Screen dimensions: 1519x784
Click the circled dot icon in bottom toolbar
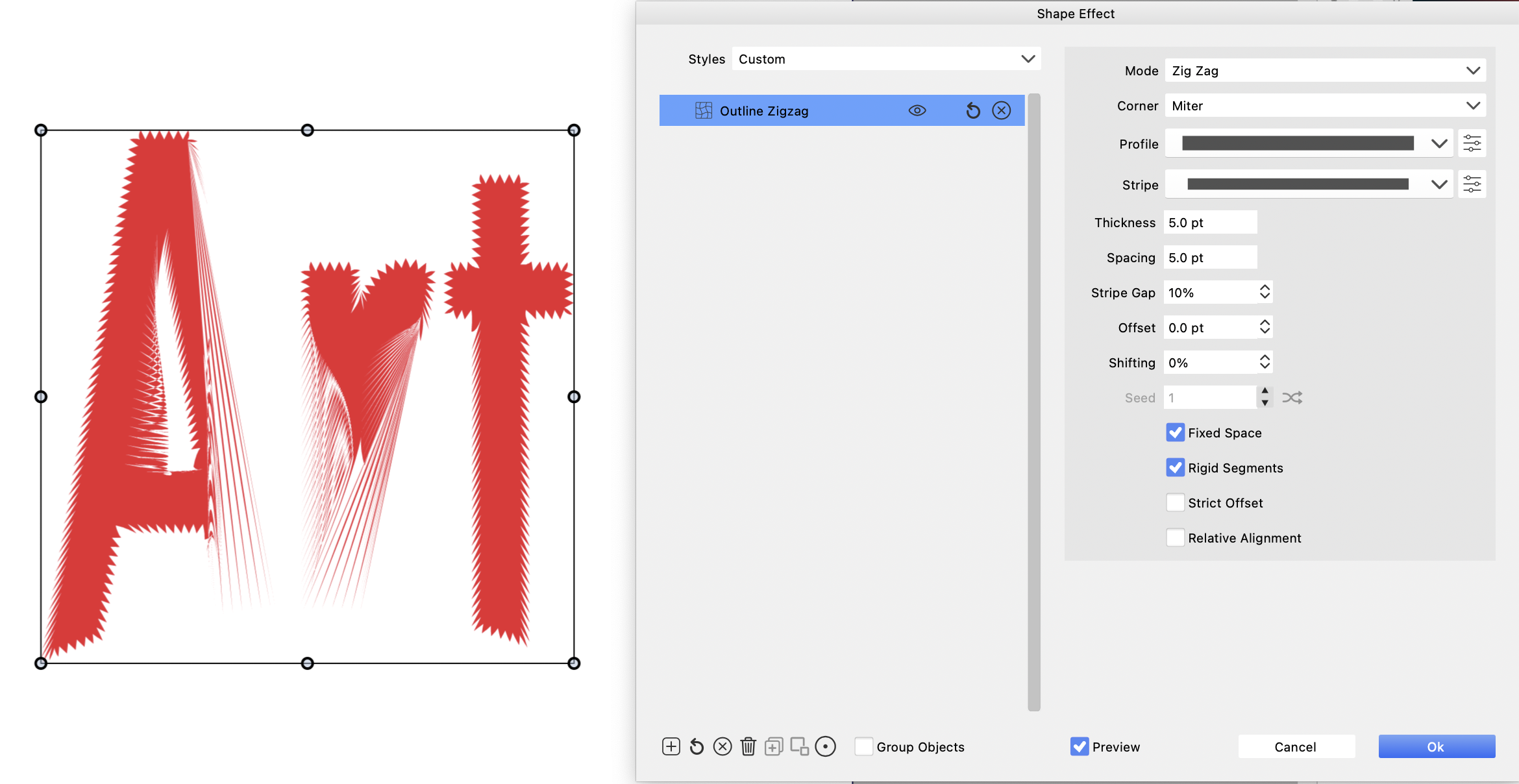coord(825,746)
